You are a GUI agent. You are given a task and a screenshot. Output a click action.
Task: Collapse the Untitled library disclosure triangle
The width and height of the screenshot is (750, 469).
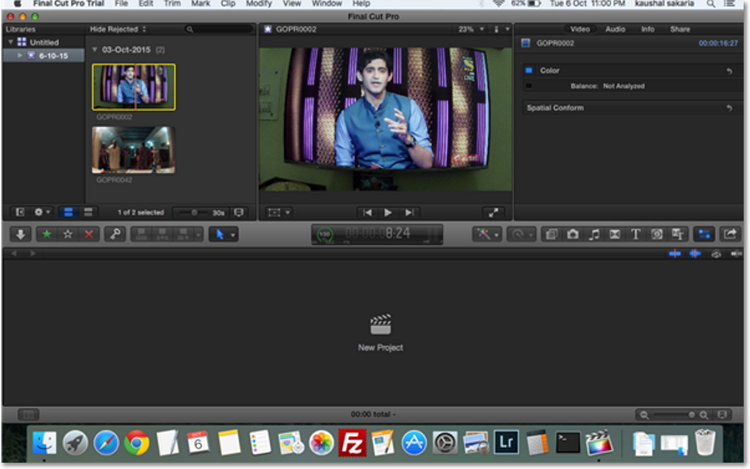10,42
